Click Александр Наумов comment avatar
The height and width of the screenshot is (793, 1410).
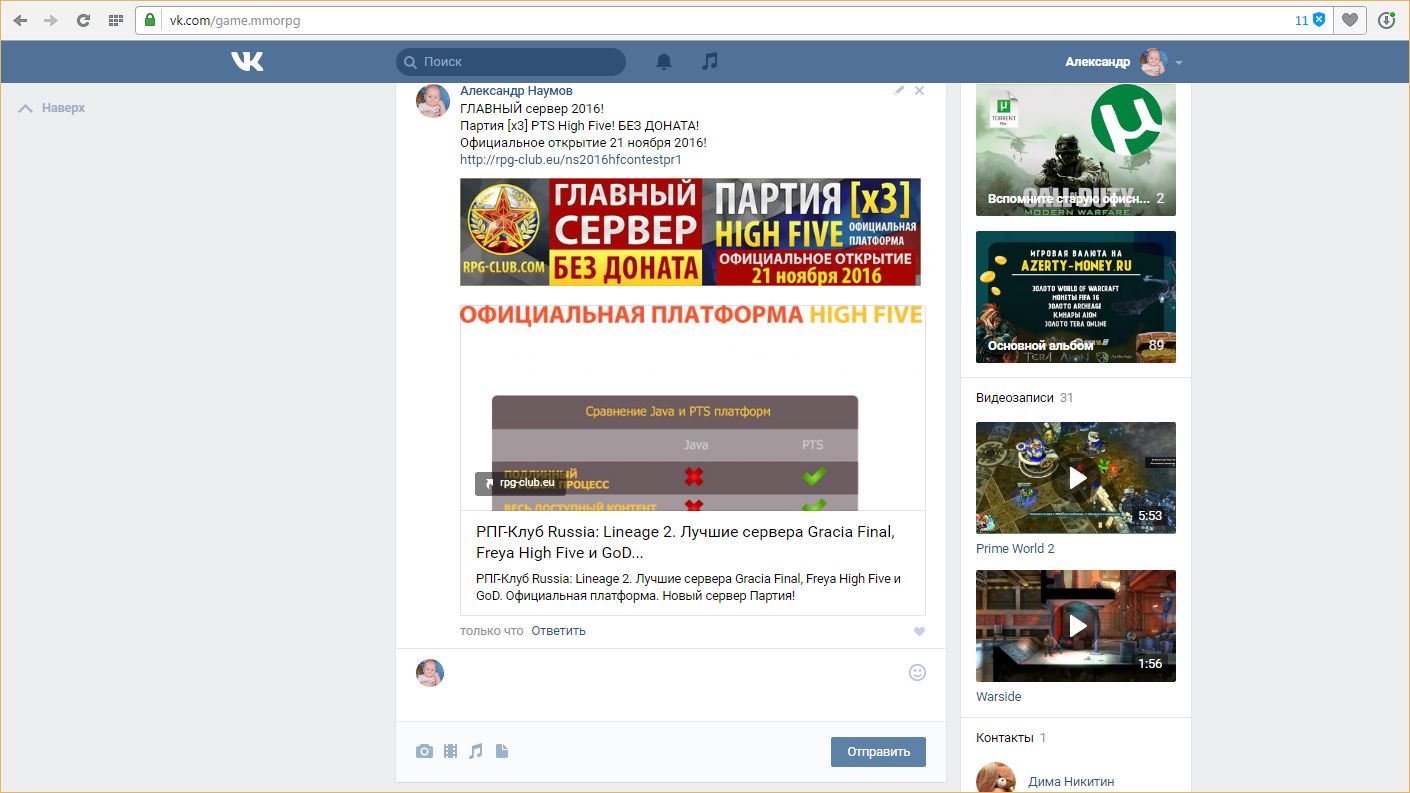[x=433, y=101]
